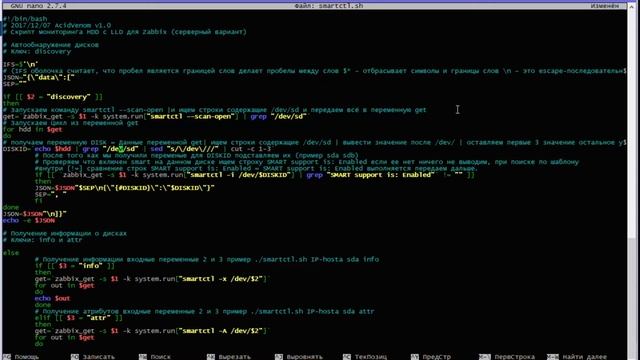Image resolution: width=640 pixels, height=360 pixels.
Task: Click the get= line containing 'smartctl --scan-open'
Action: pyautogui.click(x=155, y=117)
